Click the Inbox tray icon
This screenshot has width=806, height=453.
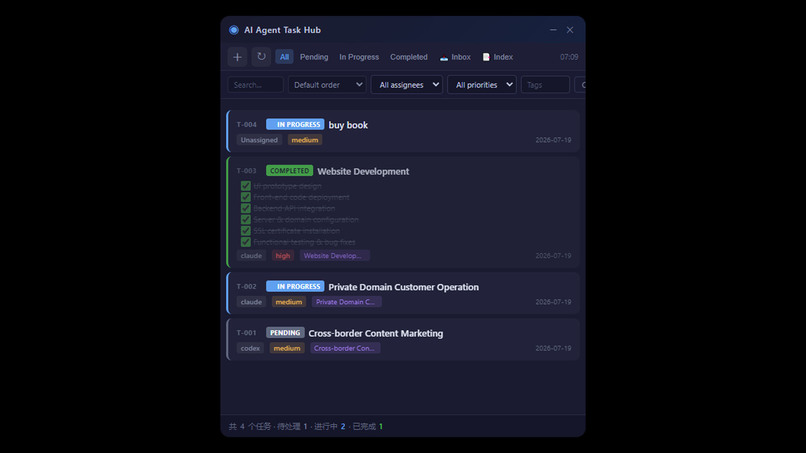pyautogui.click(x=444, y=57)
